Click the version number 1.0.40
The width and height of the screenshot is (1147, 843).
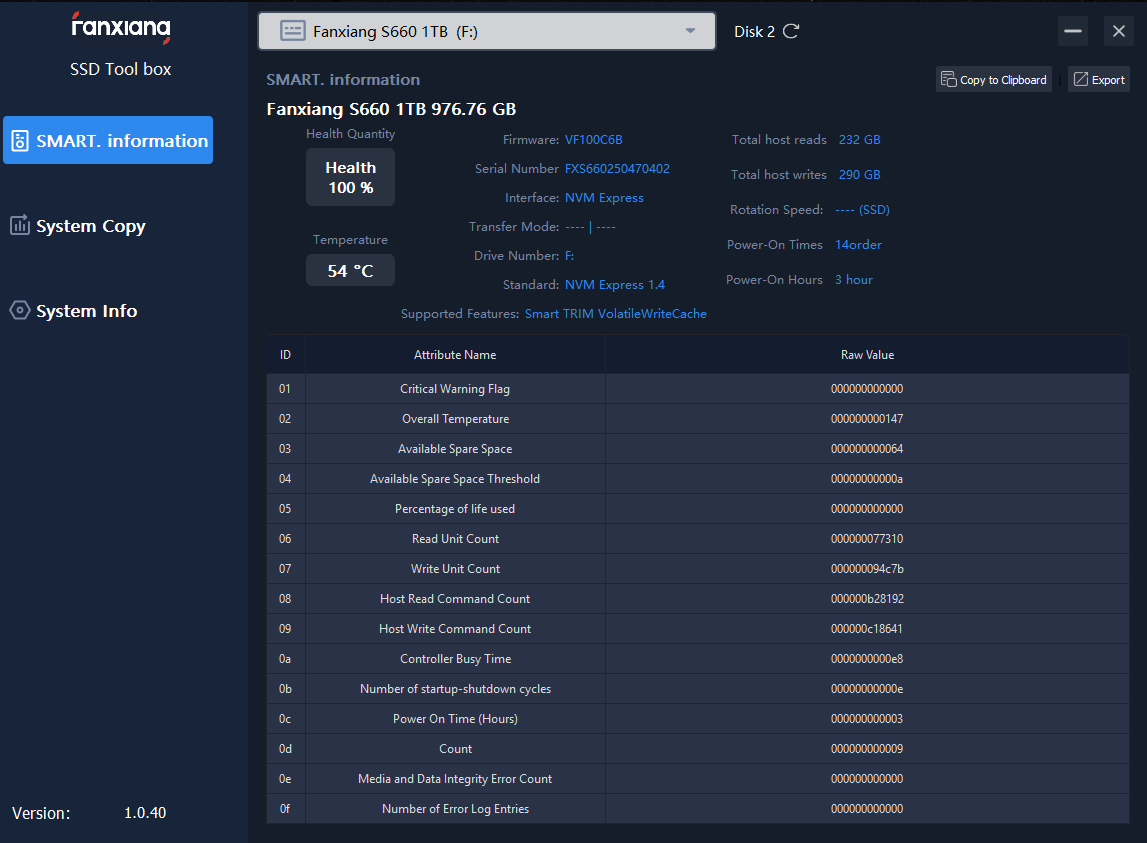coord(145,813)
